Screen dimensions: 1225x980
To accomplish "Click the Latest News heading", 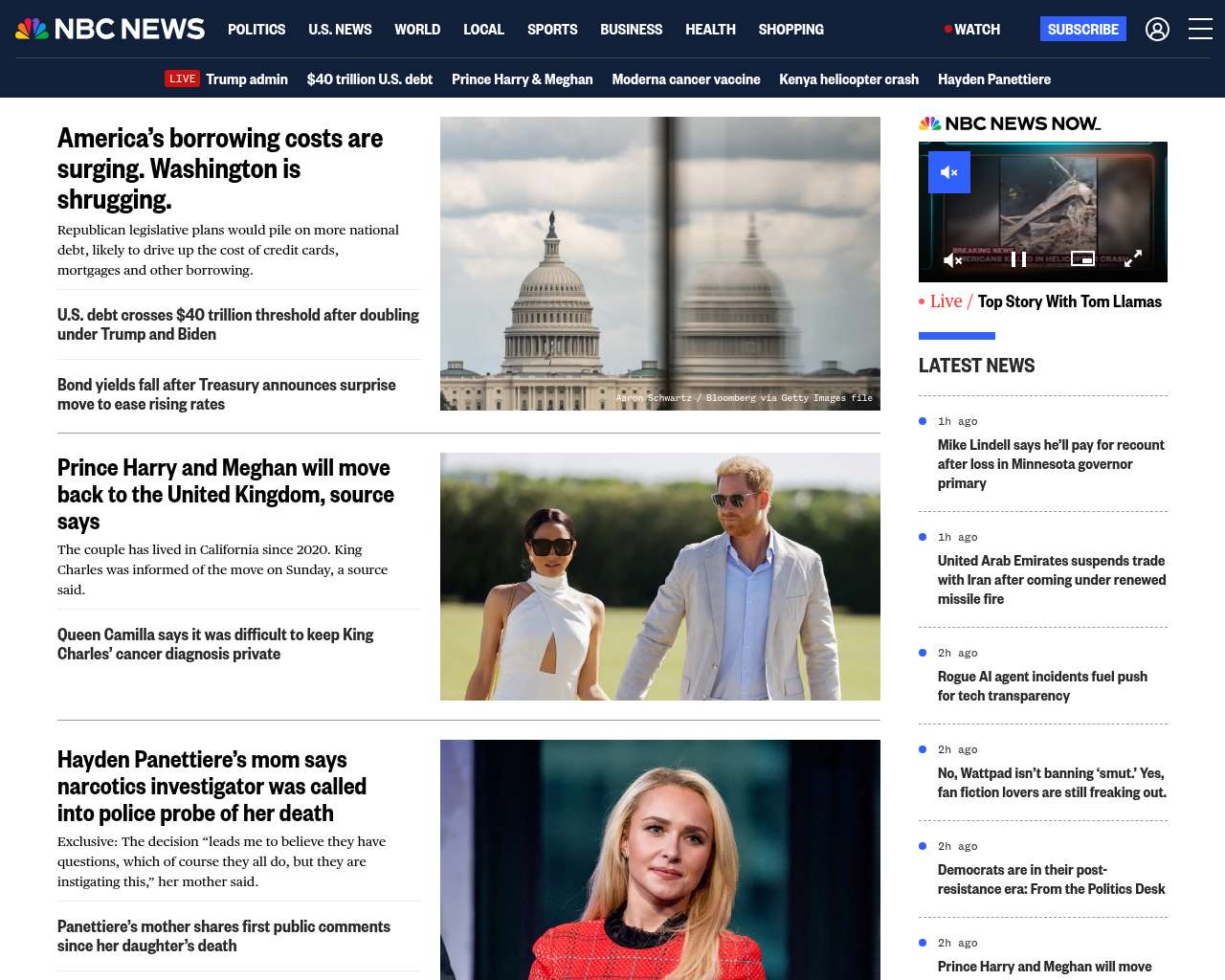I will (976, 366).
